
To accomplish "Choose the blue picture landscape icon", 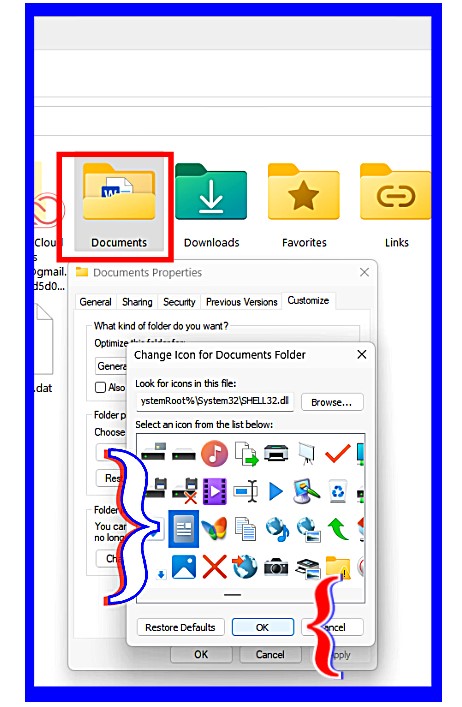I will click(184, 567).
